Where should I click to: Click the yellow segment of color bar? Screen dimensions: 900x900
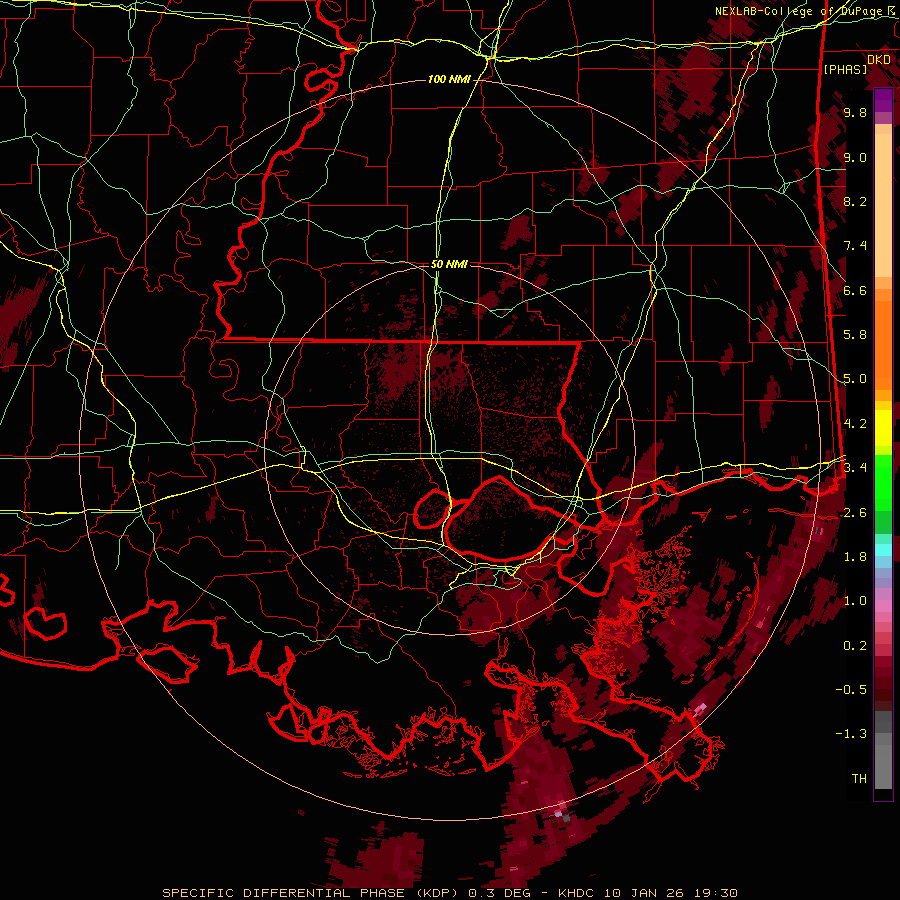(x=883, y=428)
